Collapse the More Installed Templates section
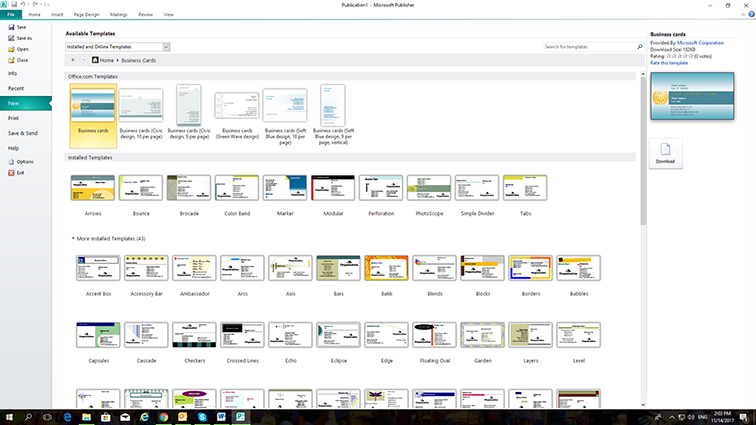The height and width of the screenshot is (425, 756). [73, 238]
